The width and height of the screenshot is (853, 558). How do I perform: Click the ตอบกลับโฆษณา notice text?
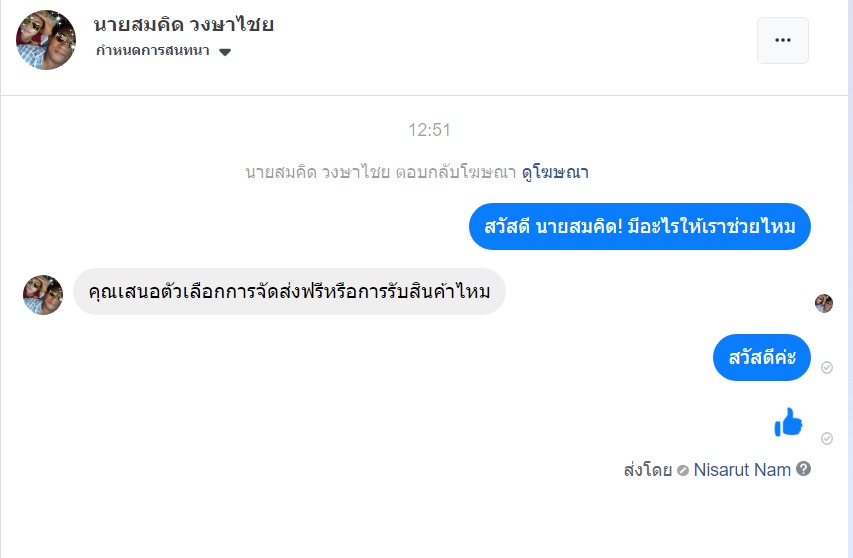(381, 172)
